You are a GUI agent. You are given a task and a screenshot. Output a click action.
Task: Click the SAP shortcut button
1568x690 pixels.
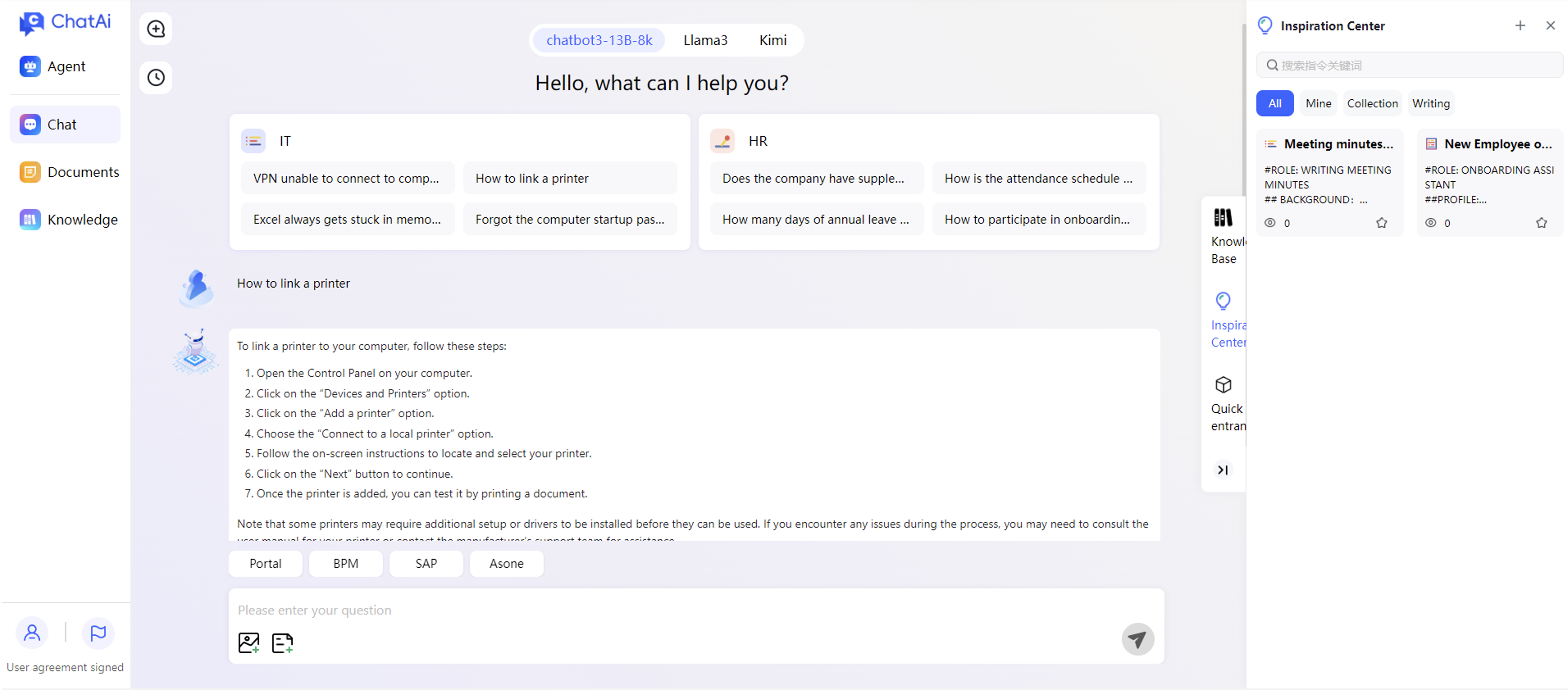point(426,563)
